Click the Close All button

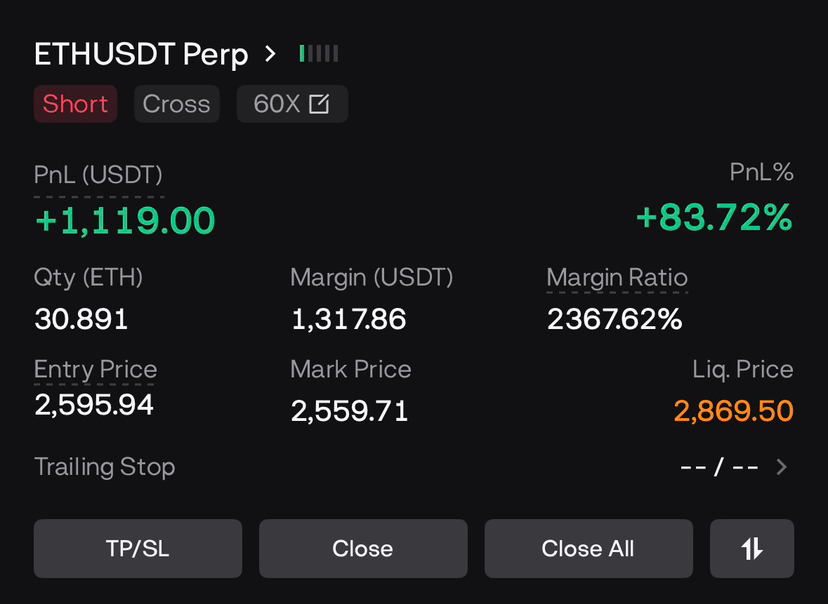point(588,548)
